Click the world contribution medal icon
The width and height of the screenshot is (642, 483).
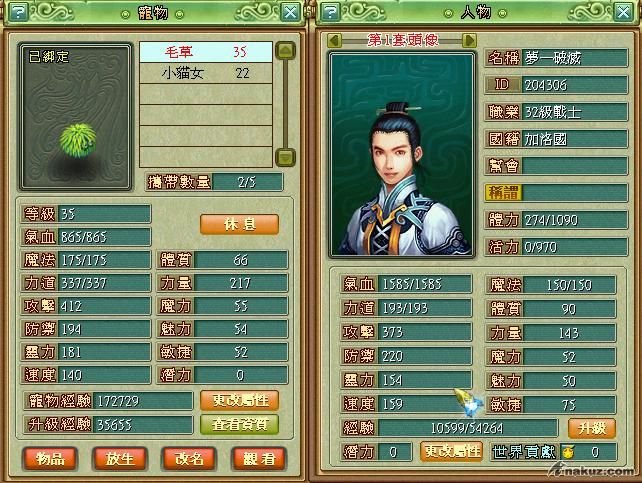point(568,452)
